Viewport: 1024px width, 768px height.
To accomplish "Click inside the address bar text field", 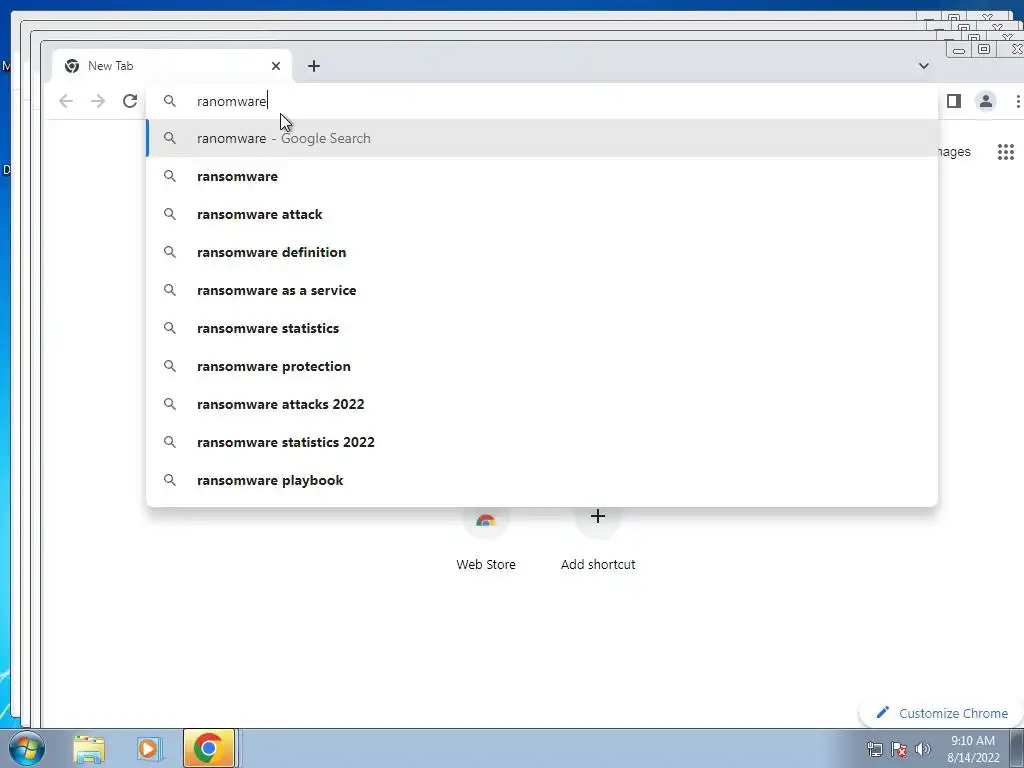I will 542,101.
